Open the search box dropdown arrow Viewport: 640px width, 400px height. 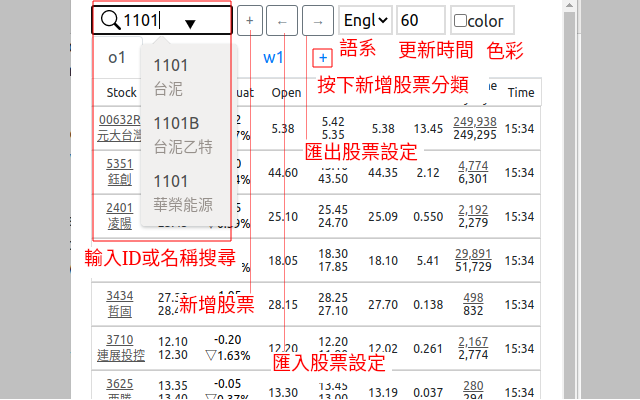[x=190, y=24]
